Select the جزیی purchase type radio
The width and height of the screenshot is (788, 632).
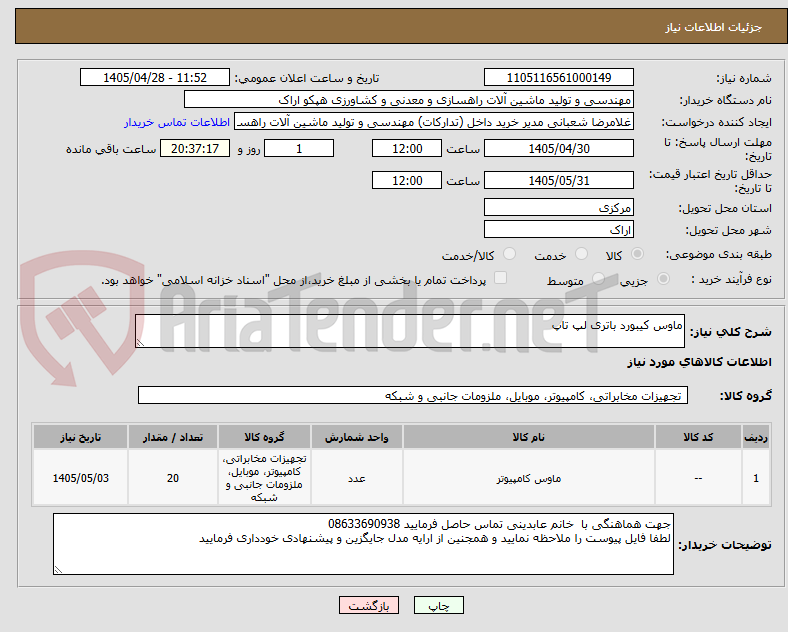pyautogui.click(x=663, y=279)
